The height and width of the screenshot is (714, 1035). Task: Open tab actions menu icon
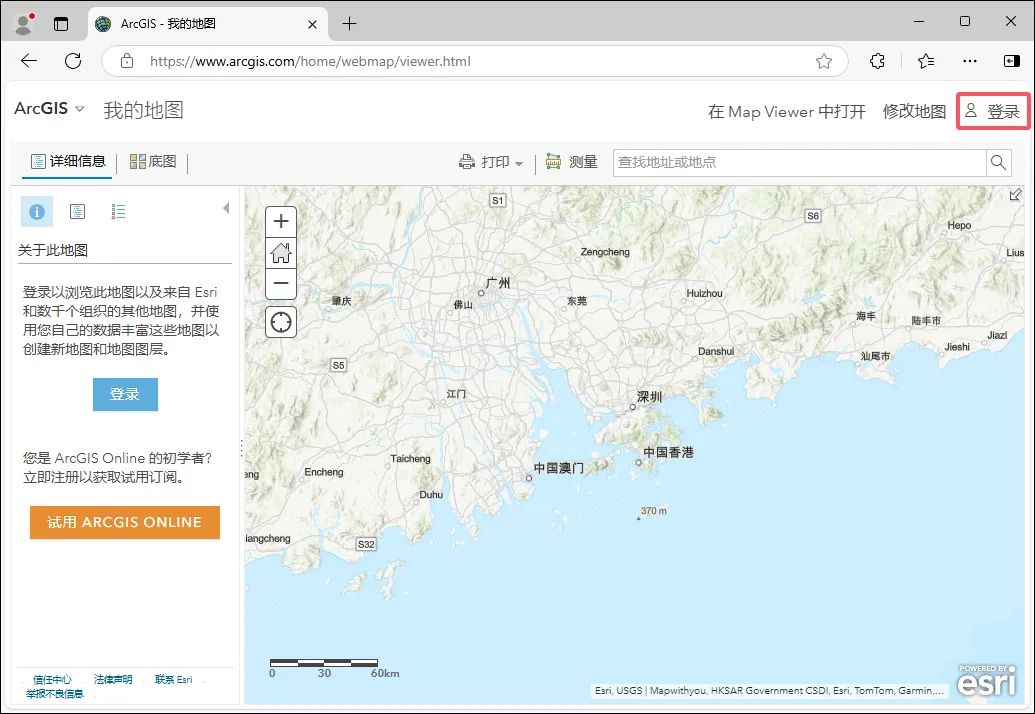pos(61,24)
